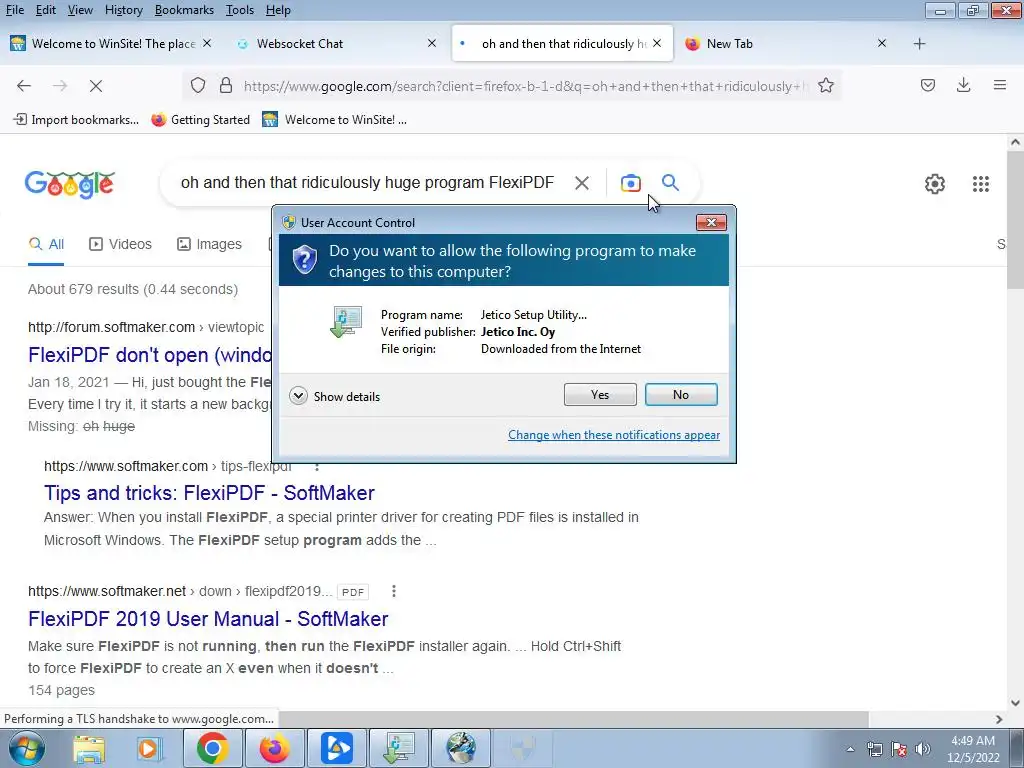Open a new tab with plus button
Image resolution: width=1024 pixels, height=768 pixels.
[x=920, y=44]
